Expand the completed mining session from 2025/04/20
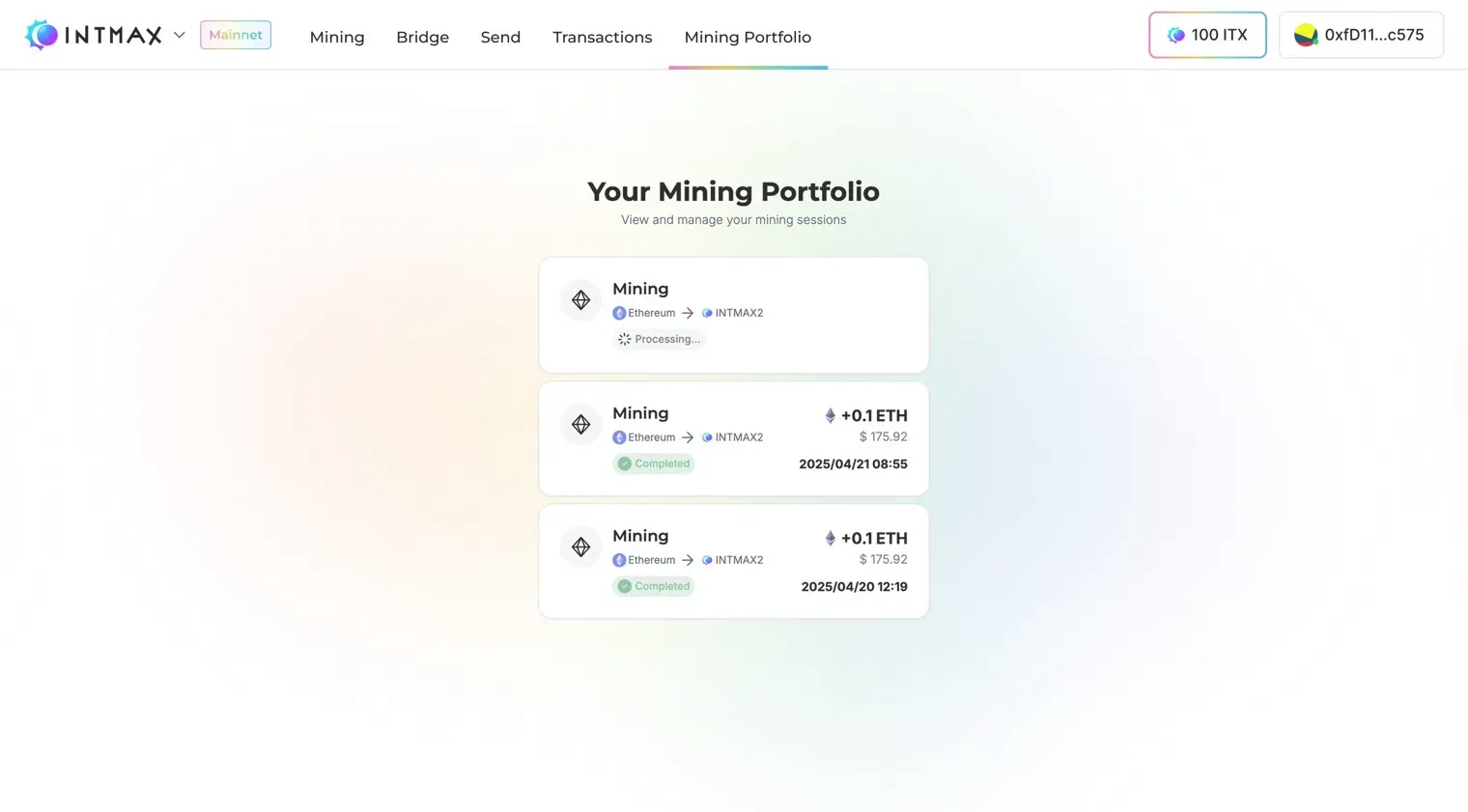 (x=733, y=561)
